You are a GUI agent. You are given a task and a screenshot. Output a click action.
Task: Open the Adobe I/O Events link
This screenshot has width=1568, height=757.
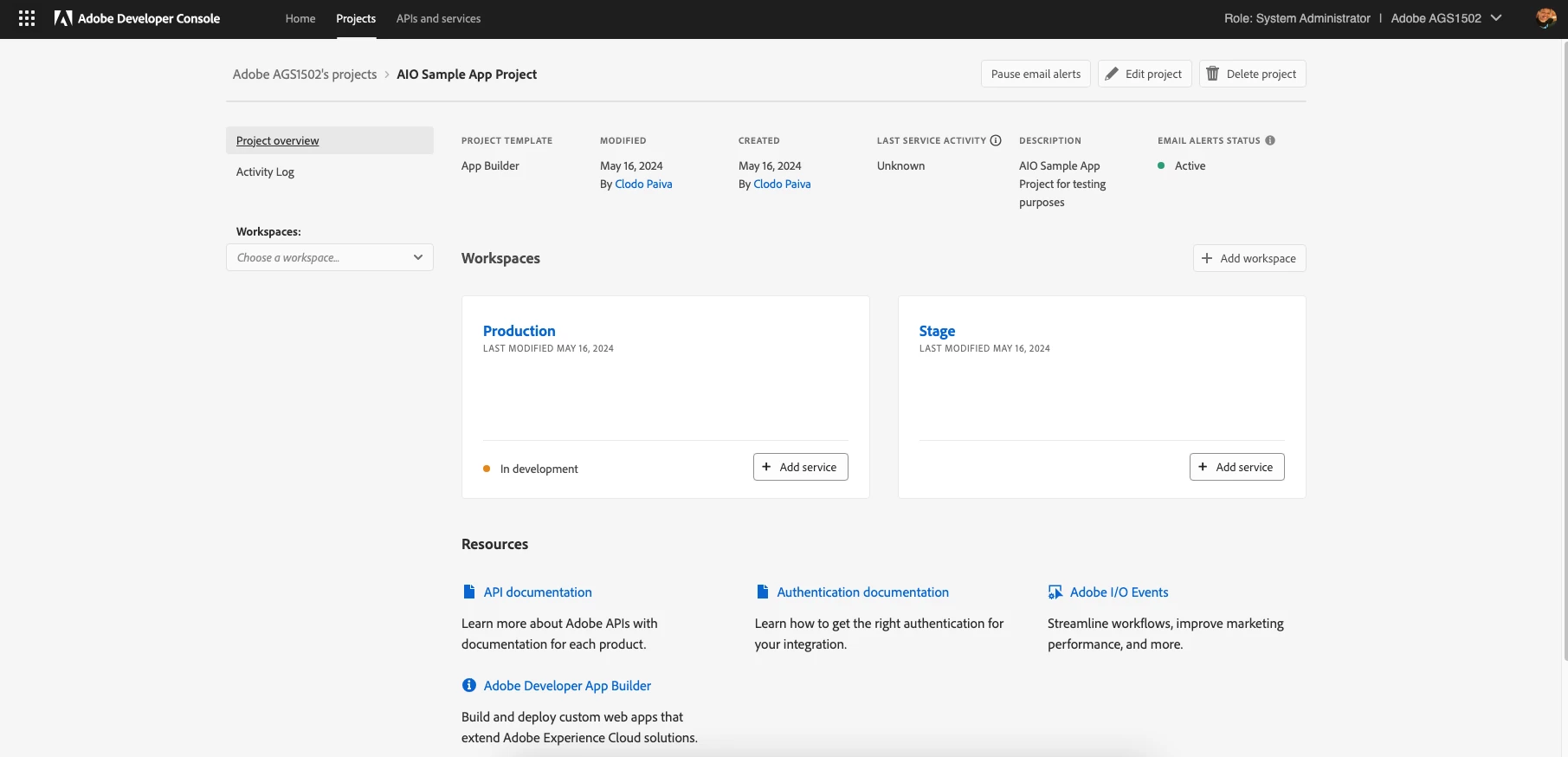1119,592
